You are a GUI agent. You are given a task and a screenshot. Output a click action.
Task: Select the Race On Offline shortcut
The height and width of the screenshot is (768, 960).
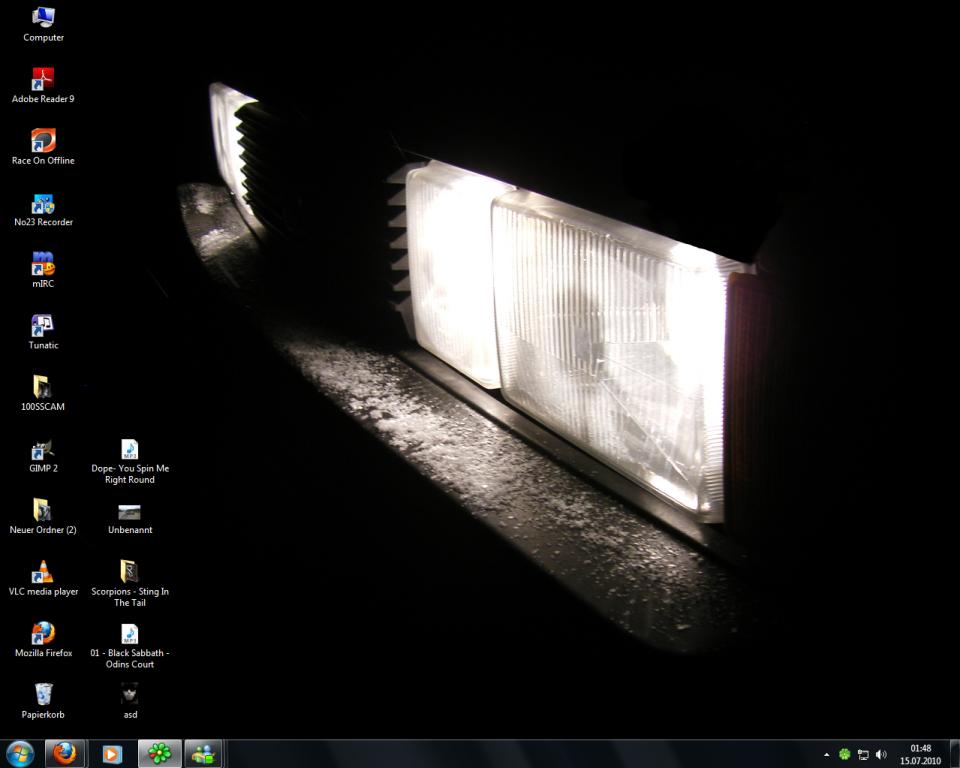(x=43, y=141)
